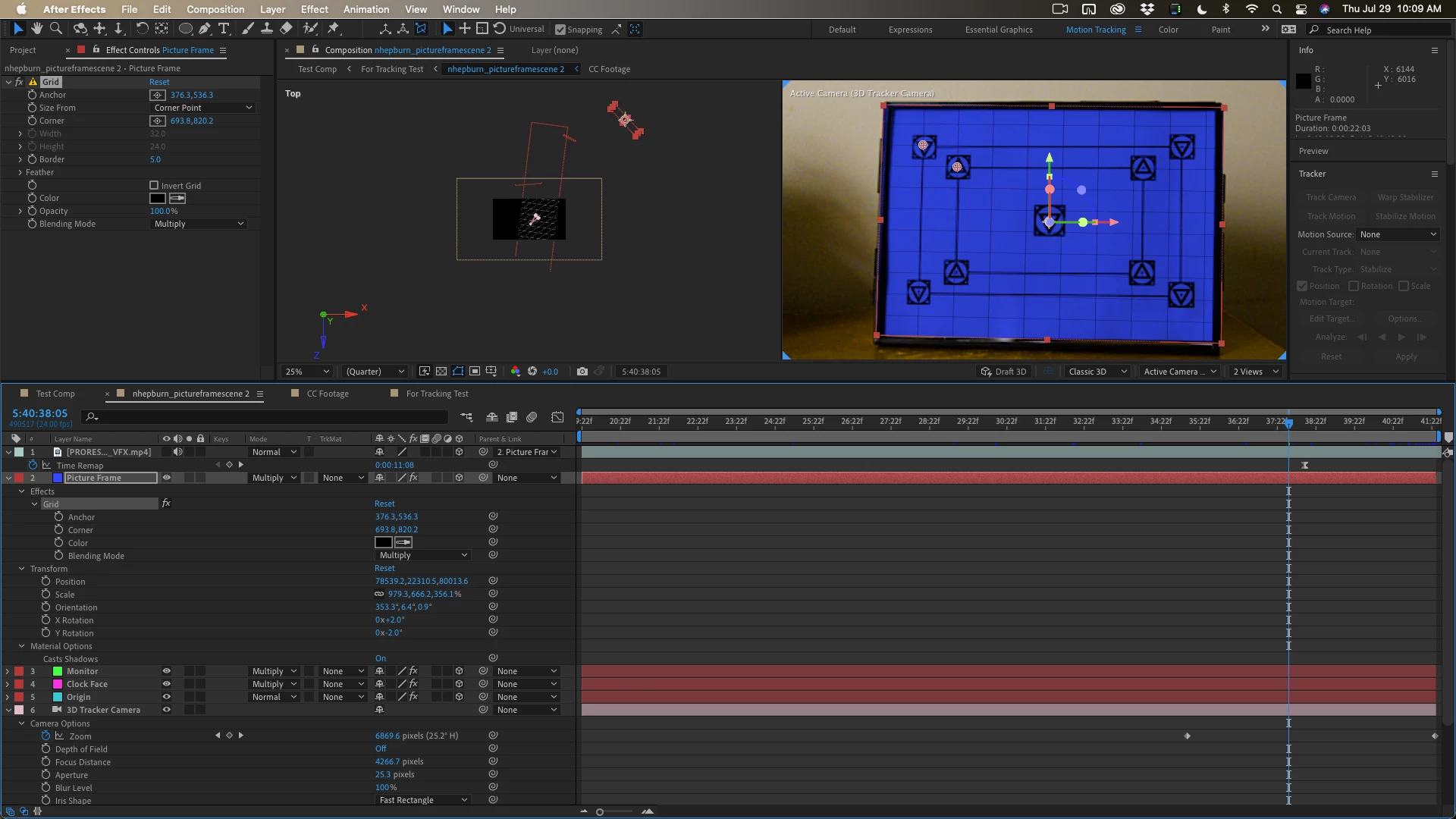The width and height of the screenshot is (1456, 819).
Task: Select the Zoom tool magnifier
Action: click(x=55, y=29)
